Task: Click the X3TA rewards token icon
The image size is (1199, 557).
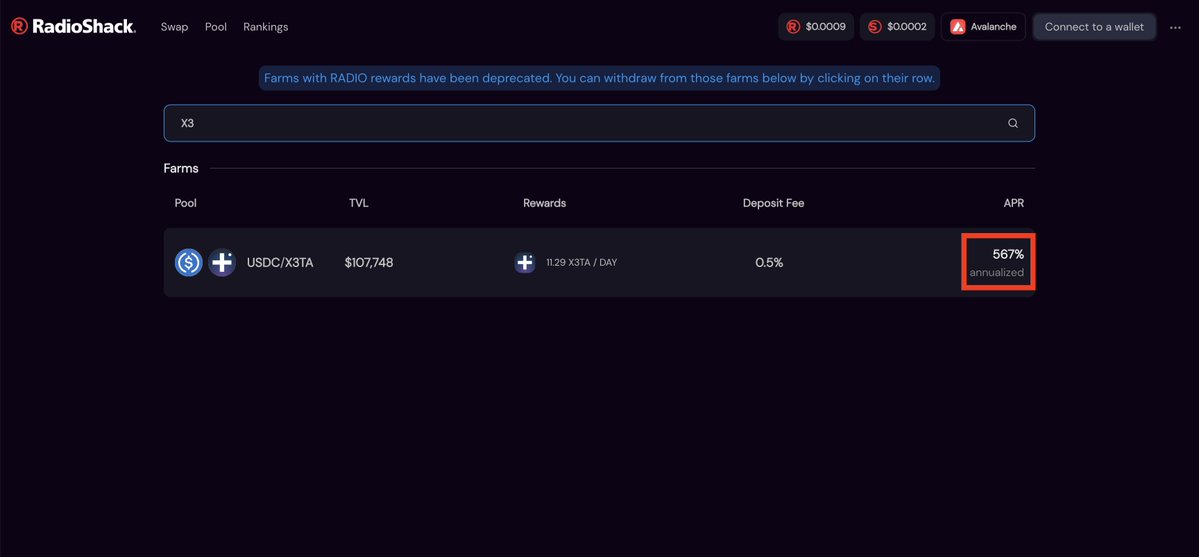Action: (525, 262)
